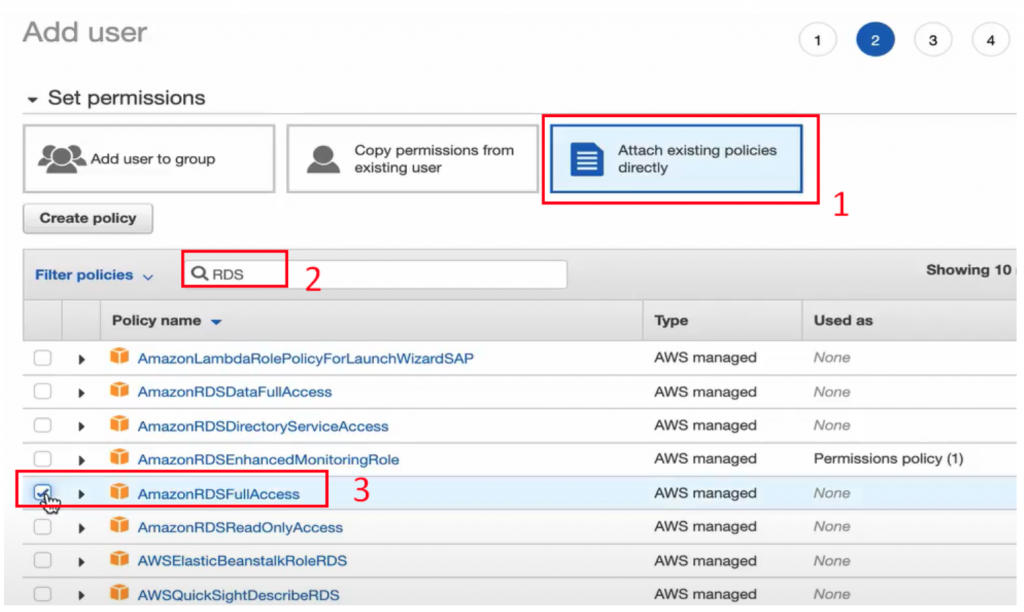Click the policy cube icon for AmazonLambdaRolePolicyForLaunchWizardSAP
1024x612 pixels.
pos(120,356)
